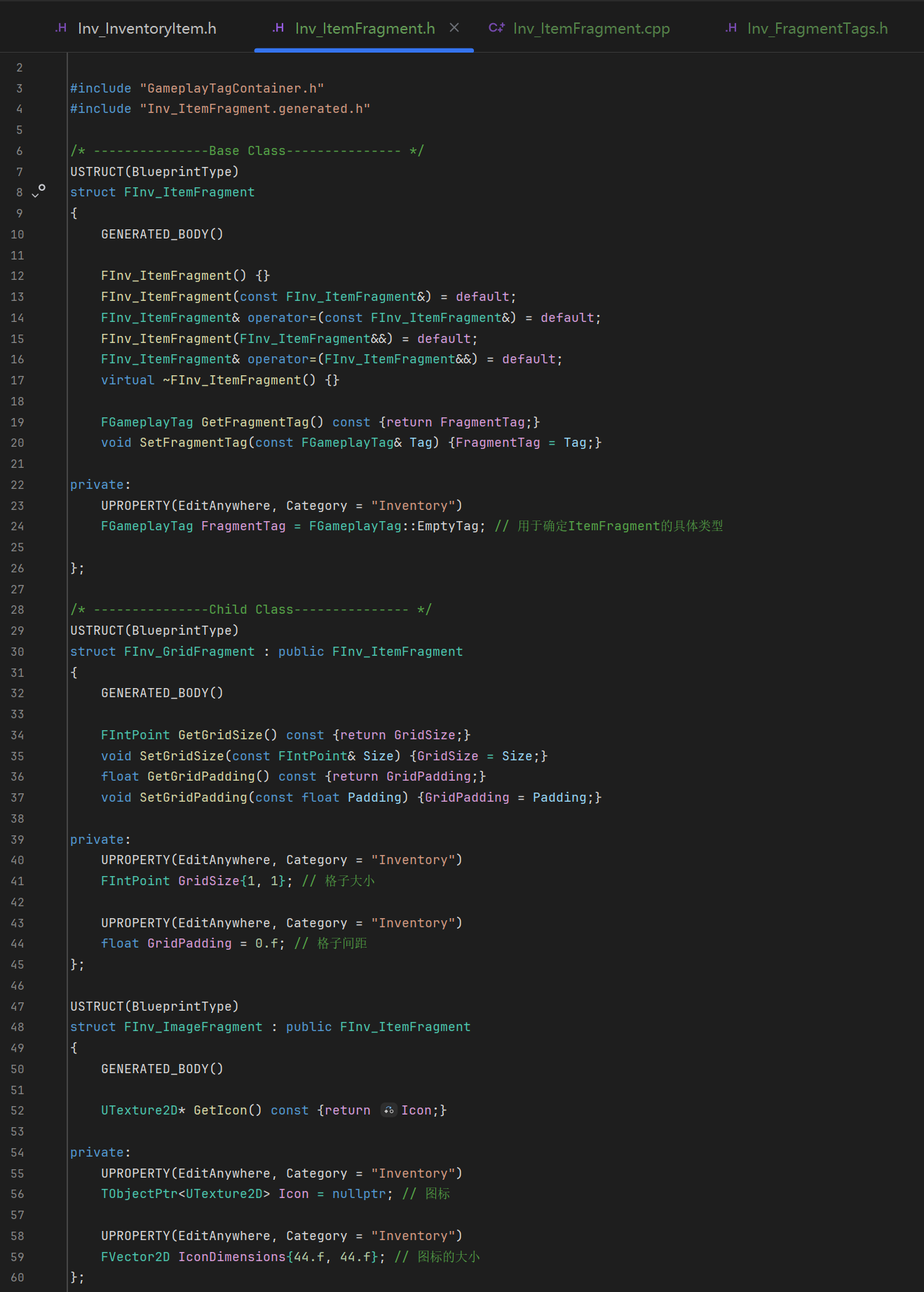Click "GameplayTagContainer.h" include string
924x1292 pixels.
click(x=232, y=88)
